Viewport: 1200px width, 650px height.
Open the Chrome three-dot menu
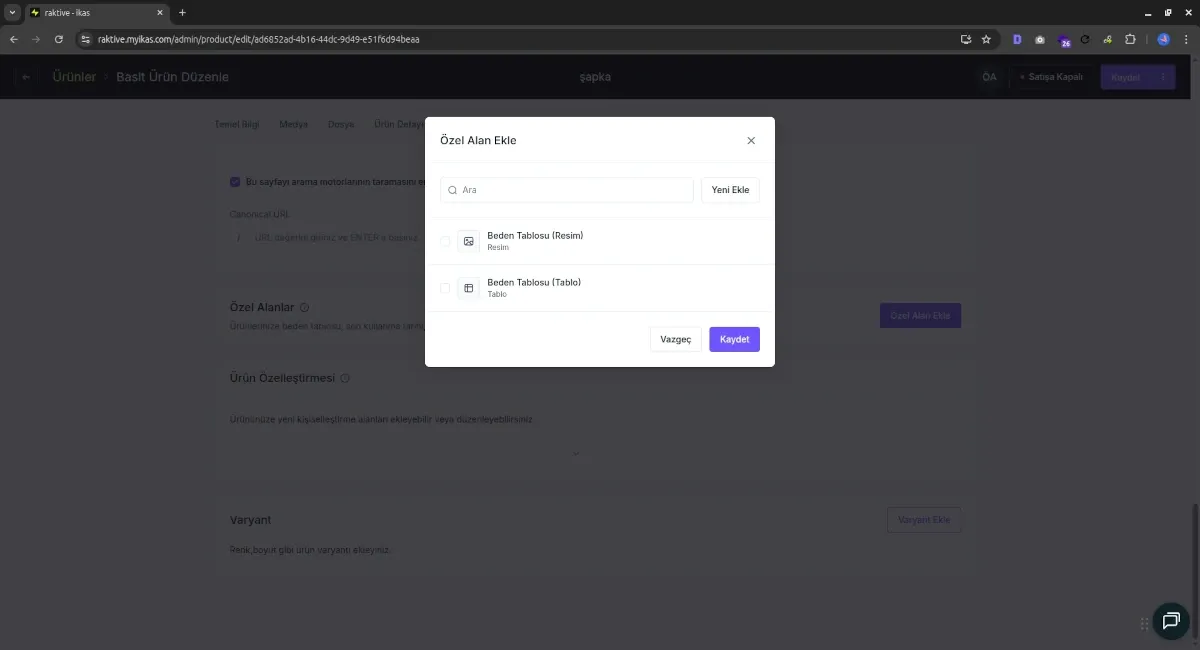[x=1186, y=39]
